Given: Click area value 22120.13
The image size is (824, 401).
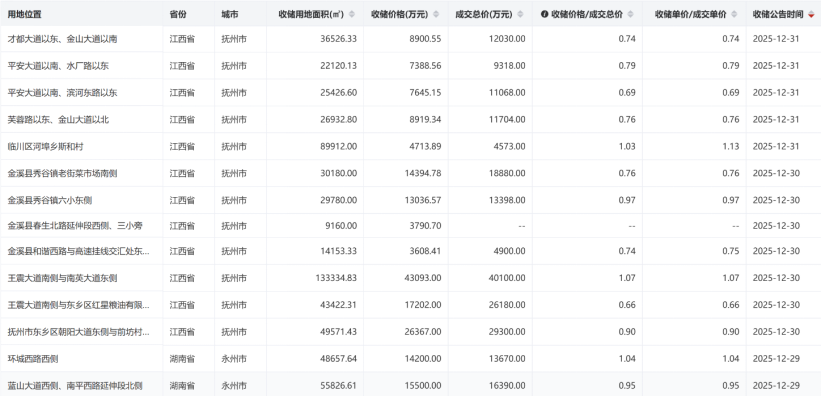Looking at the screenshot, I should pos(338,66).
